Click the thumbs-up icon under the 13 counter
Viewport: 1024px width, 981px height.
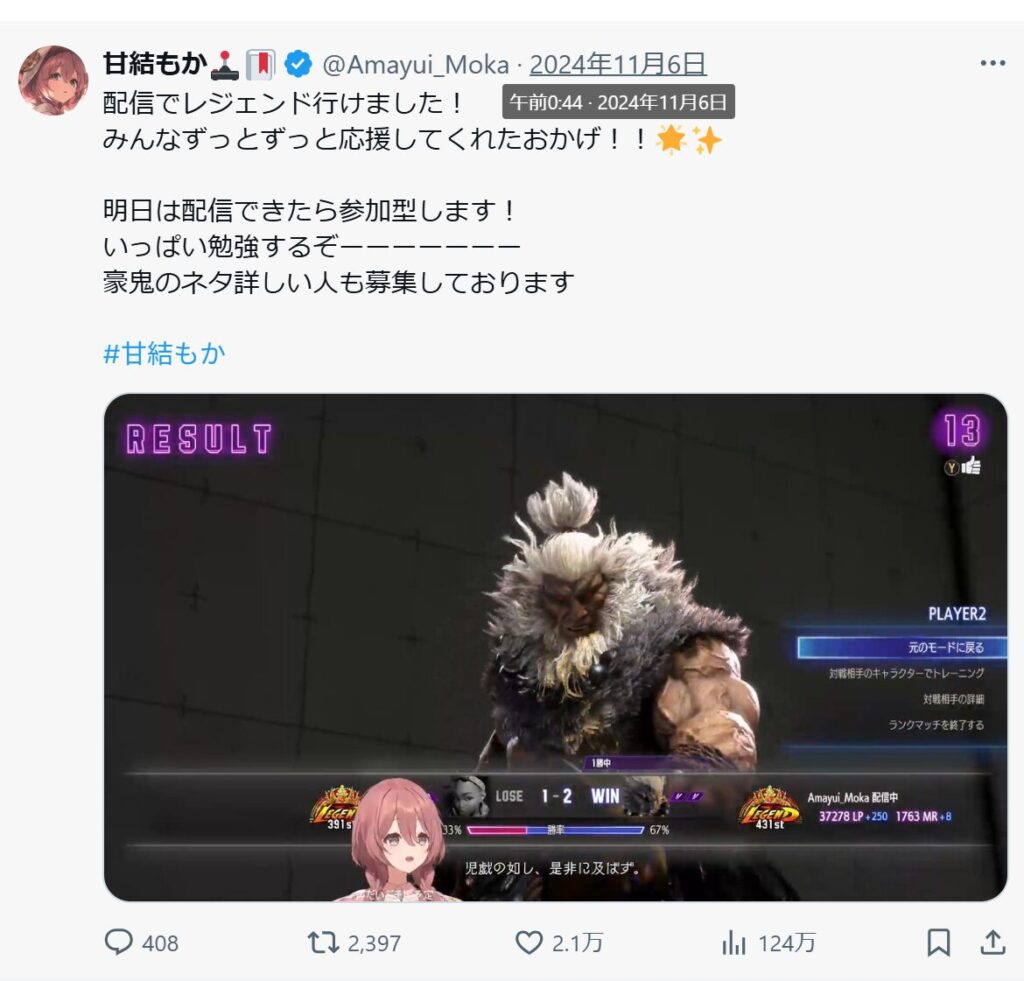971,466
